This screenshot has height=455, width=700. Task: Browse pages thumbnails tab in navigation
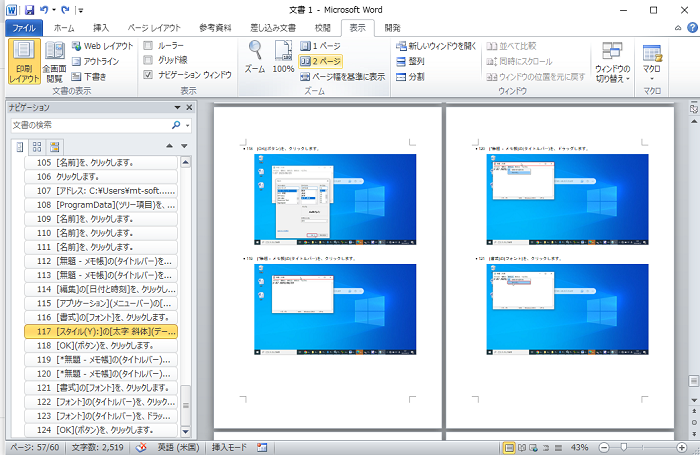tap(37, 146)
